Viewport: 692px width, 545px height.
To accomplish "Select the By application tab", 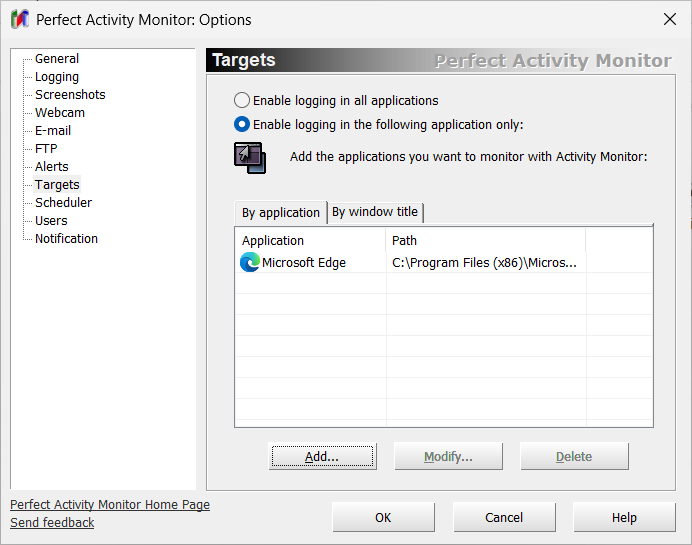I will point(281,213).
